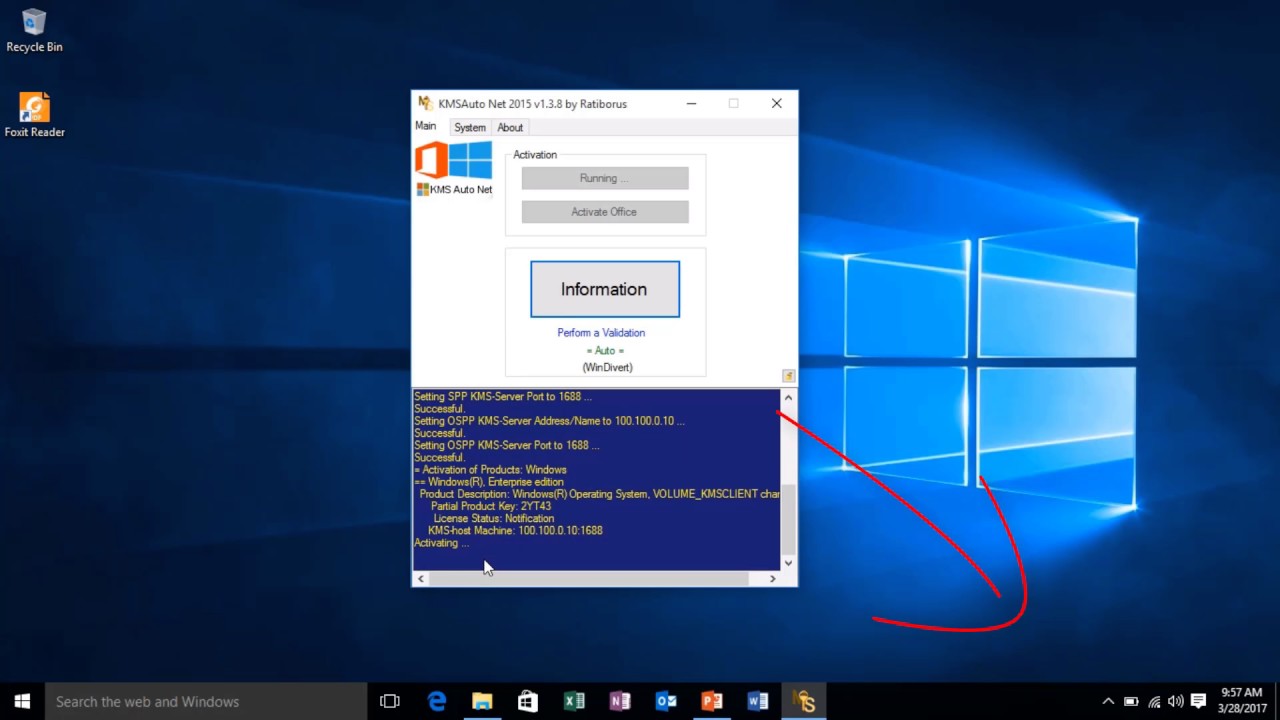
Task: Open the Windows Store taskbar icon
Action: coord(528,701)
